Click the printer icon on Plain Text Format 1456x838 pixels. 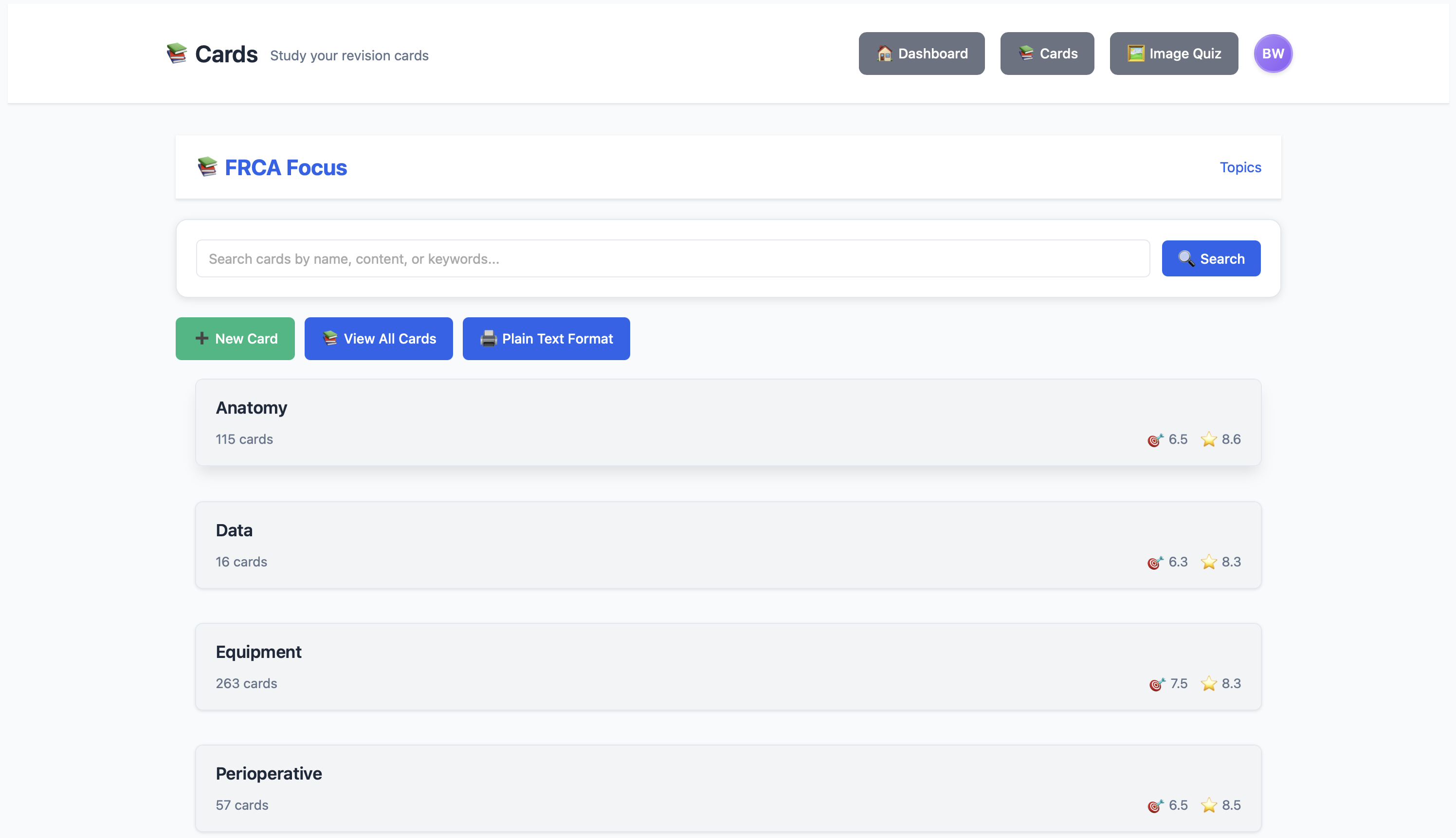tap(489, 338)
